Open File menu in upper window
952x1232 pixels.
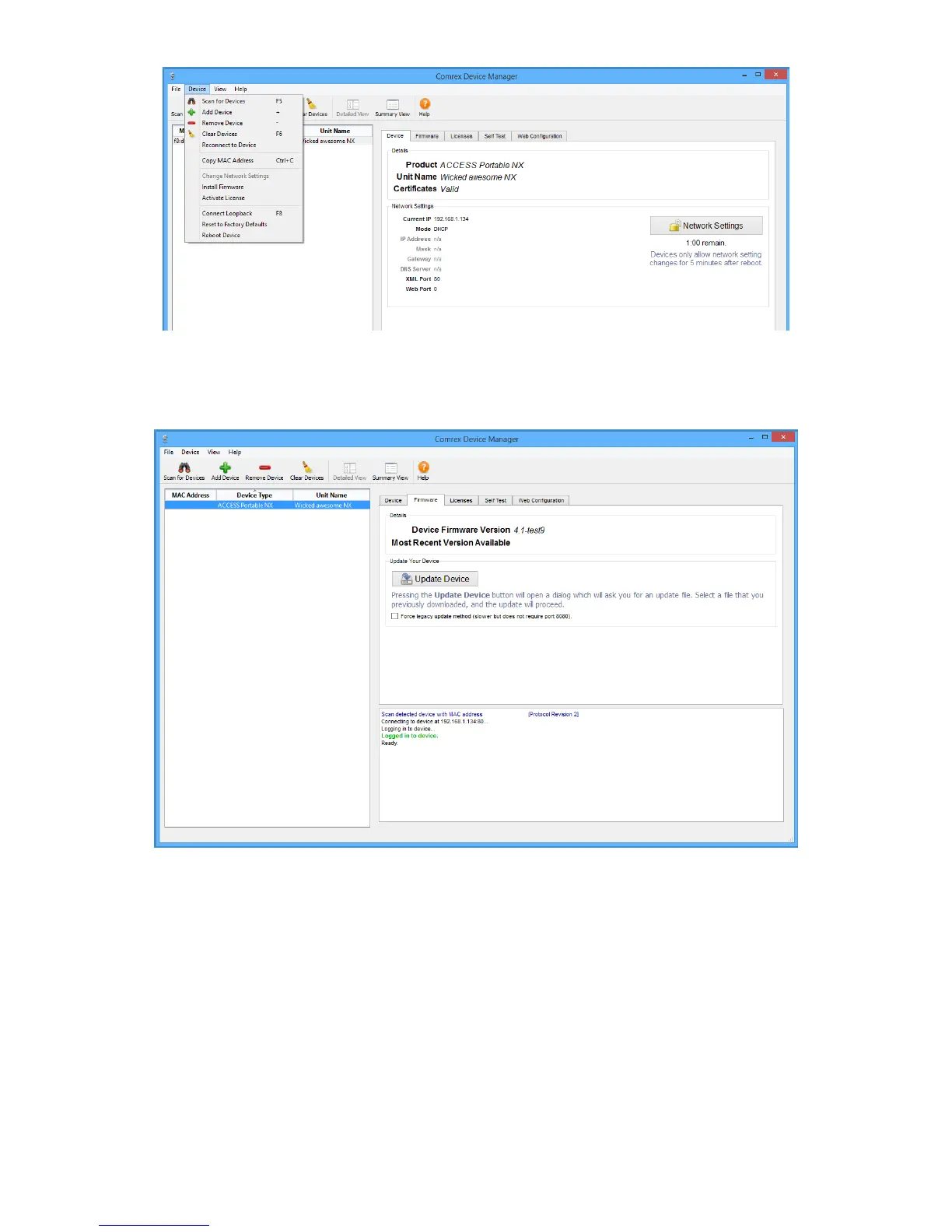pyautogui.click(x=176, y=89)
